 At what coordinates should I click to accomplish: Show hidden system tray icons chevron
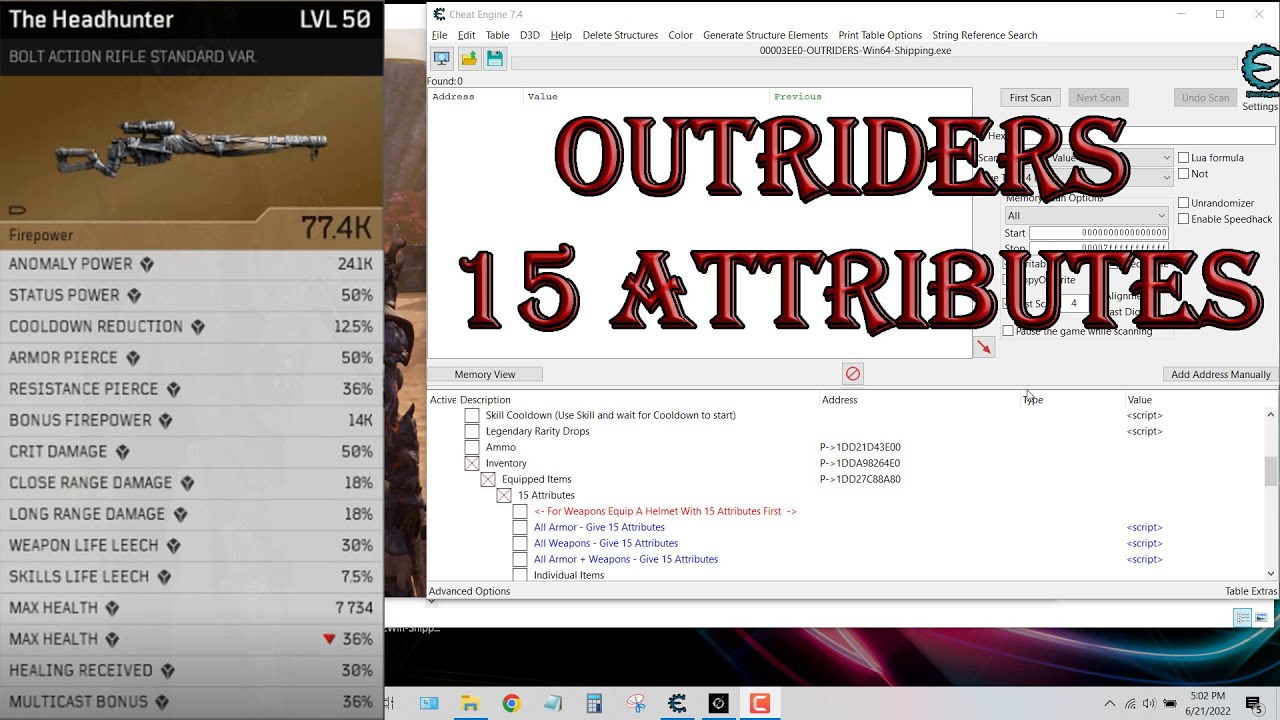coord(1109,703)
